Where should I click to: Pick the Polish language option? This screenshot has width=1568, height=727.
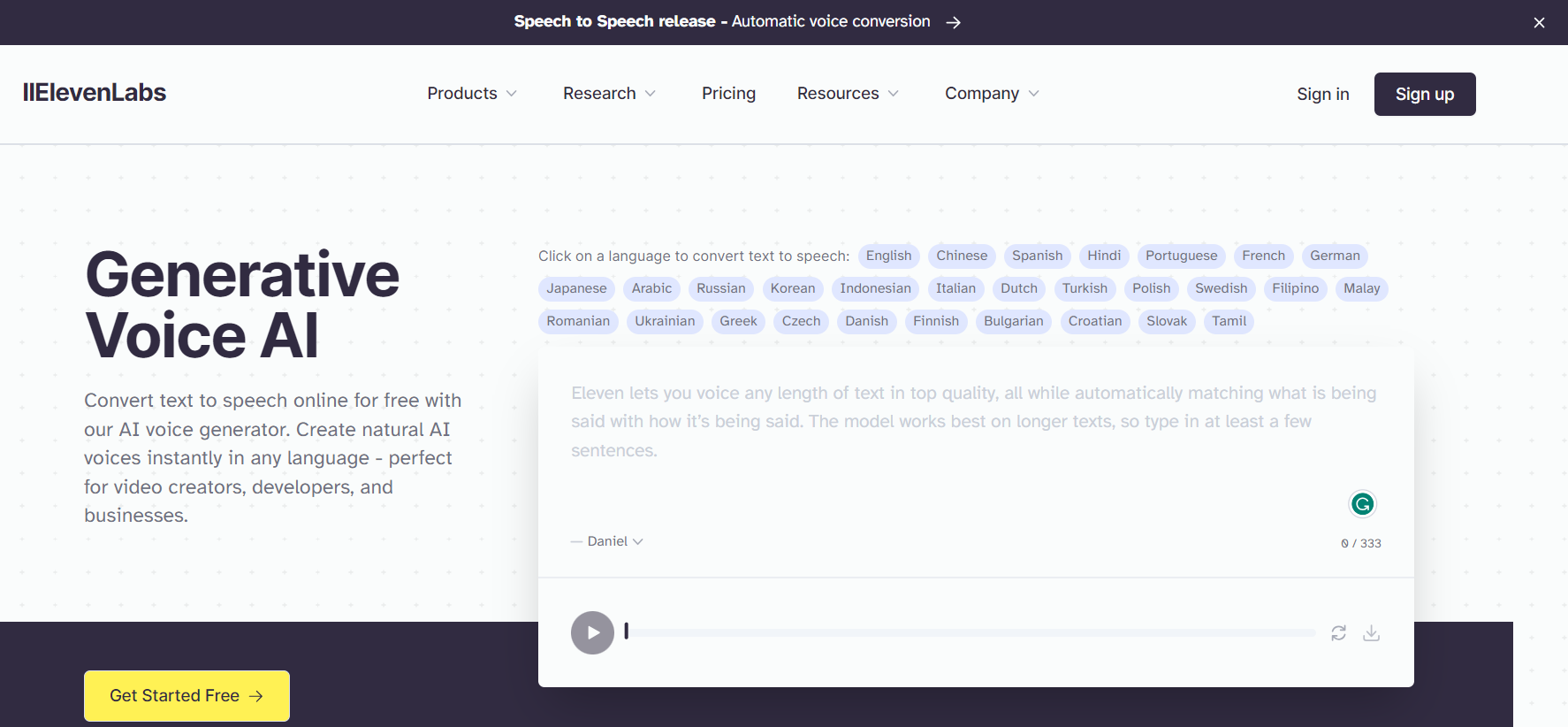click(1151, 288)
